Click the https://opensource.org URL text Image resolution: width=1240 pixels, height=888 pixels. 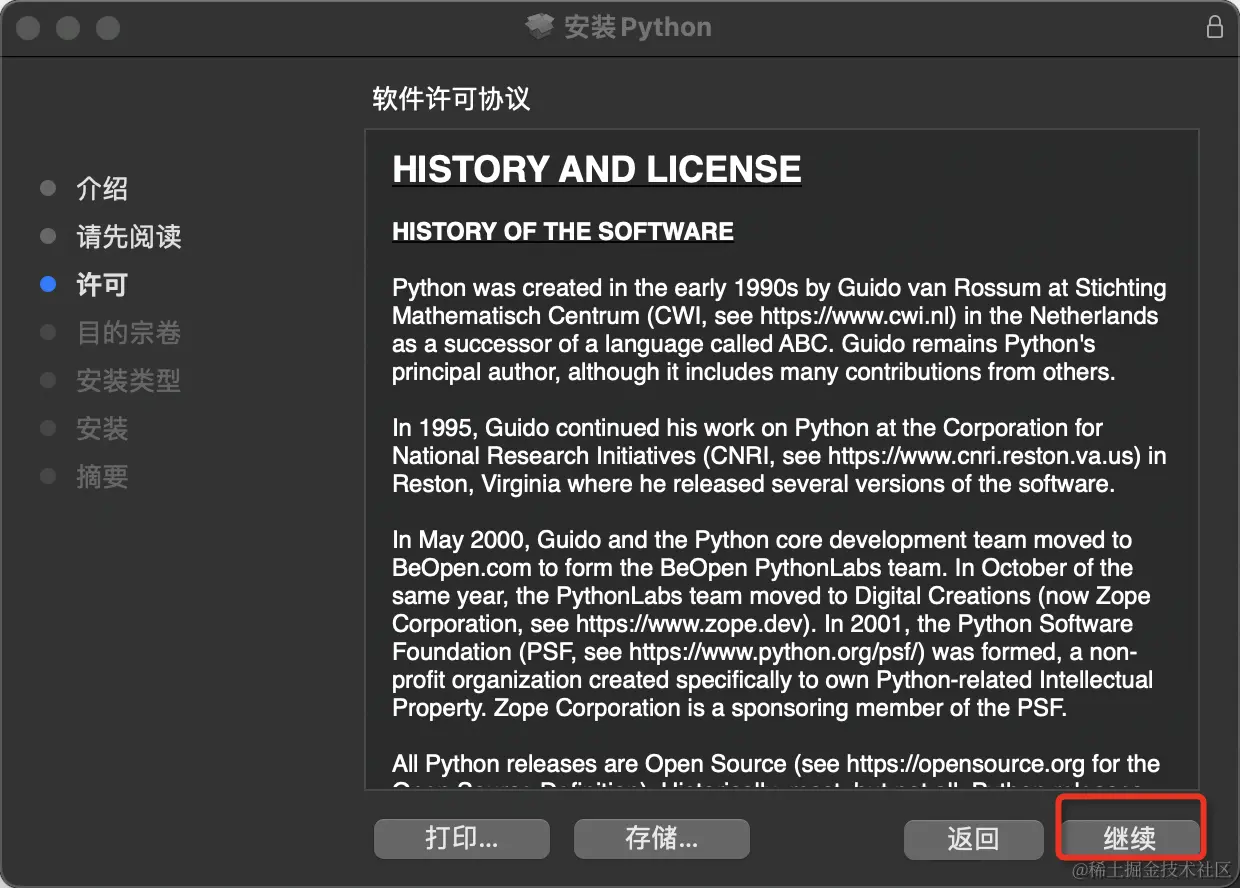tap(966, 764)
